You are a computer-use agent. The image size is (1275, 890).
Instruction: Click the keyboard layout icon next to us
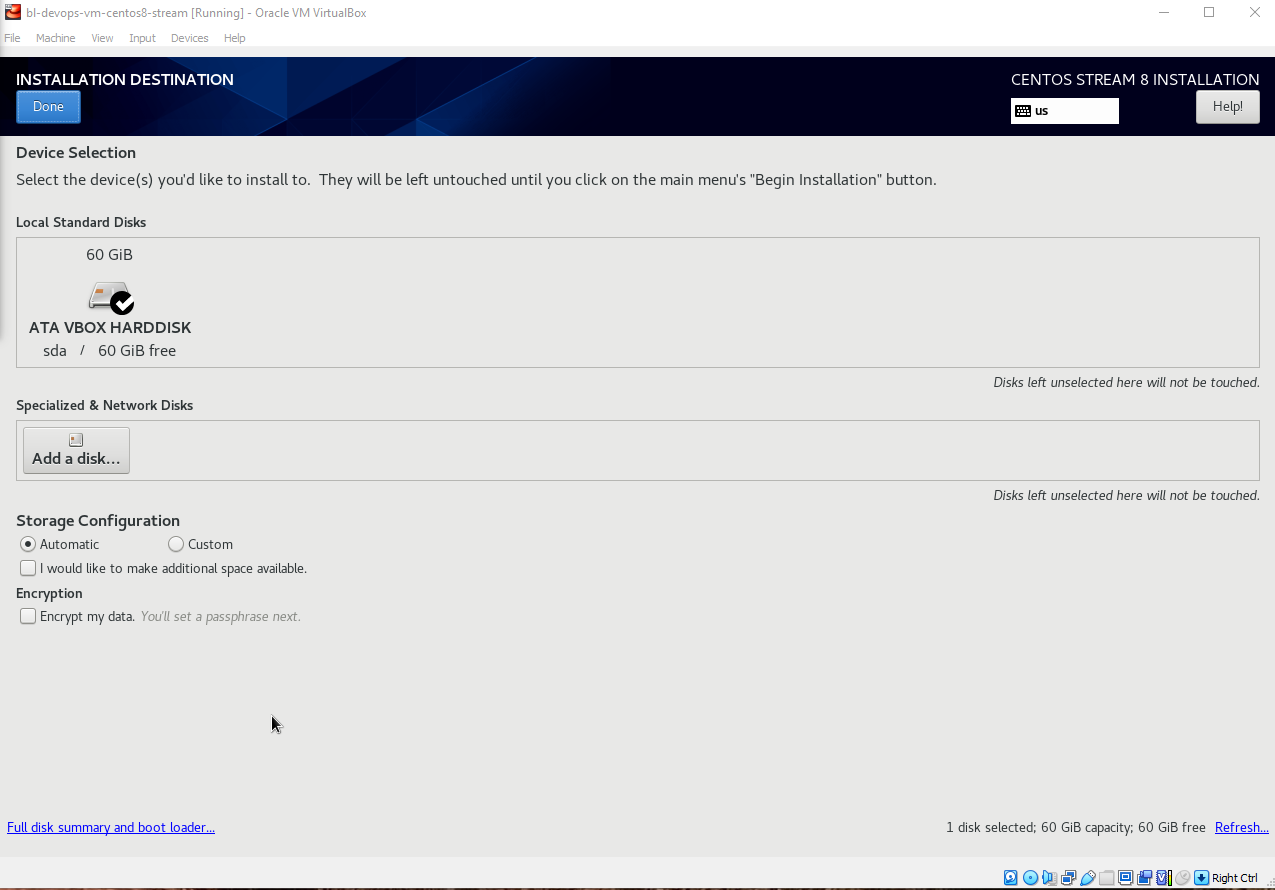tap(1023, 111)
